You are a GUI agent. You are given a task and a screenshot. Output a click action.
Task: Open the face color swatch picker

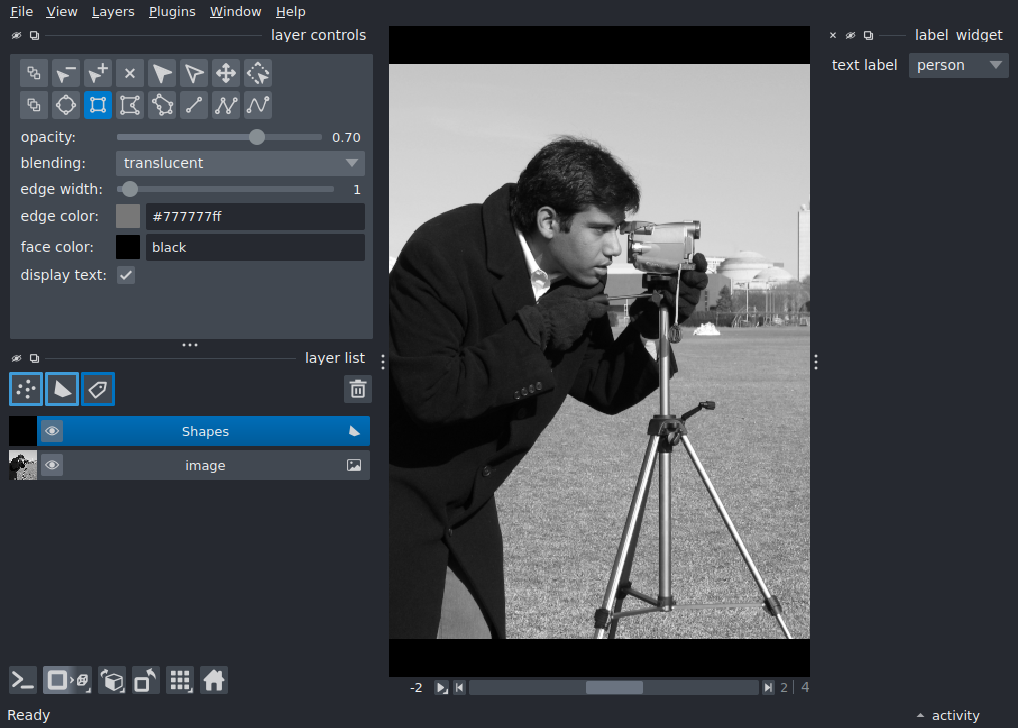pos(128,247)
